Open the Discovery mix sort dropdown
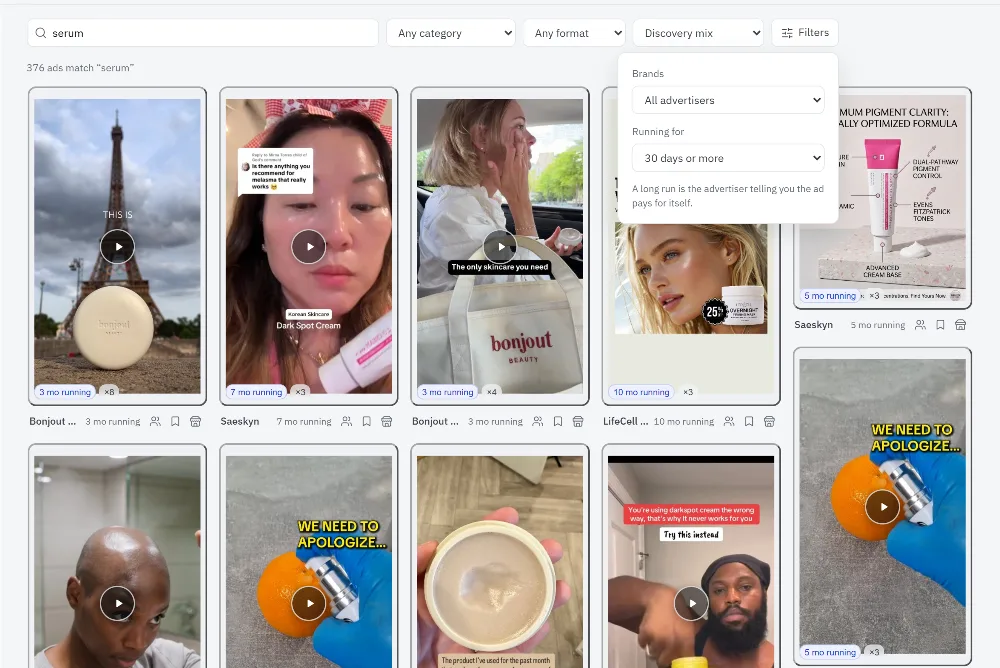The image size is (1000, 668). tap(698, 33)
